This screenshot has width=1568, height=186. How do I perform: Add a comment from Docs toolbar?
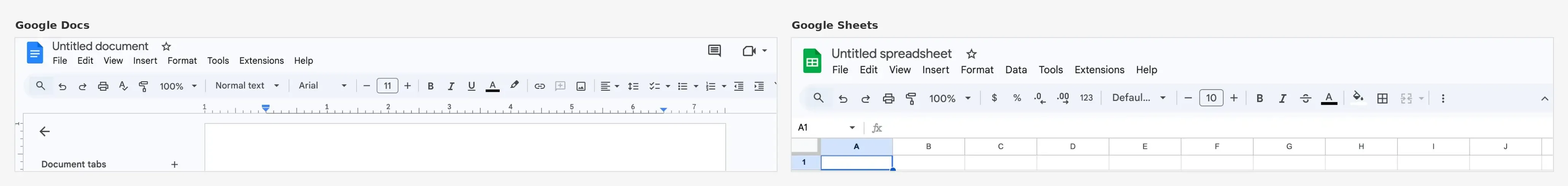pyautogui.click(x=561, y=86)
